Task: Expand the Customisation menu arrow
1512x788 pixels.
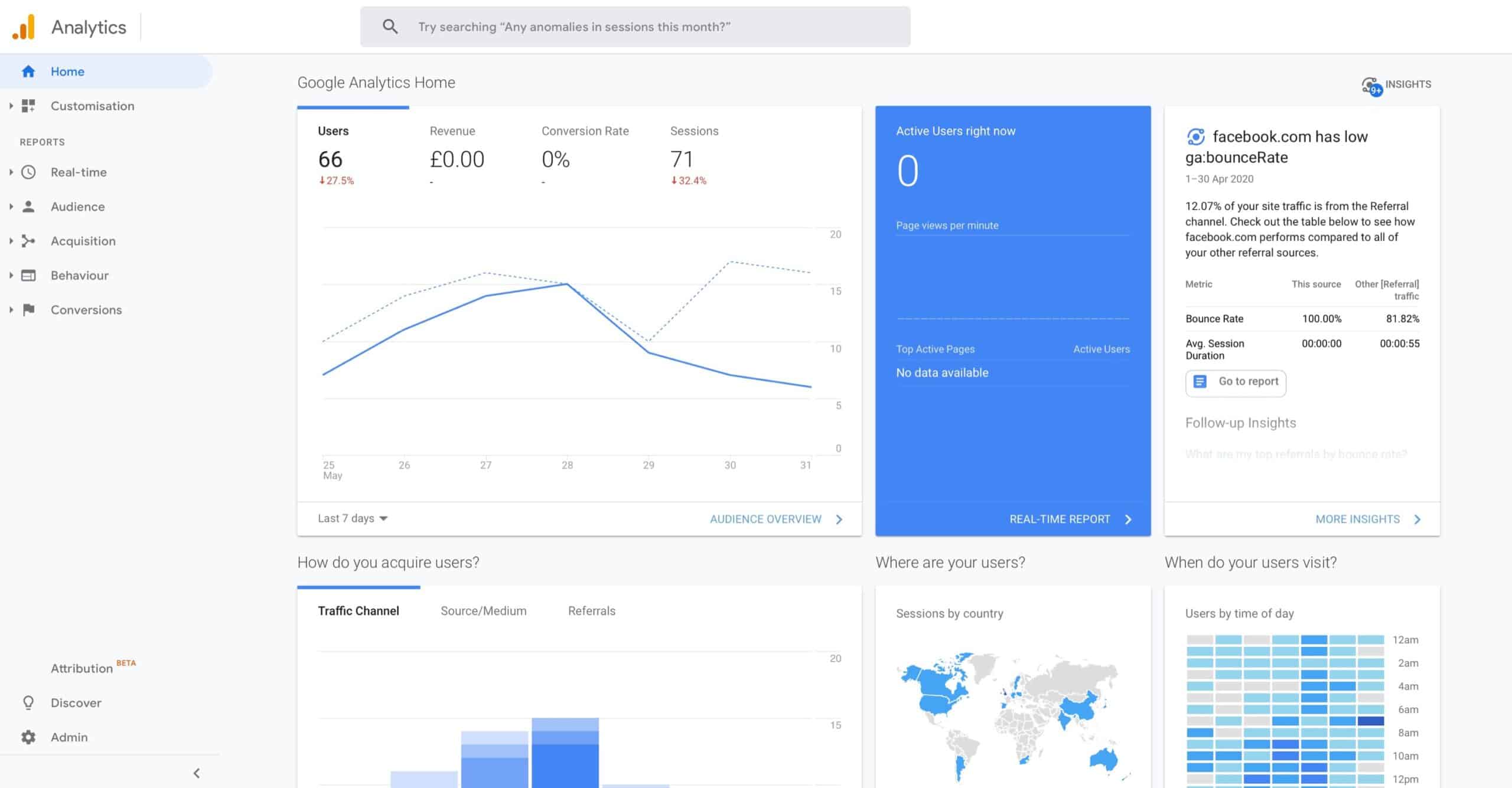Action: point(11,106)
